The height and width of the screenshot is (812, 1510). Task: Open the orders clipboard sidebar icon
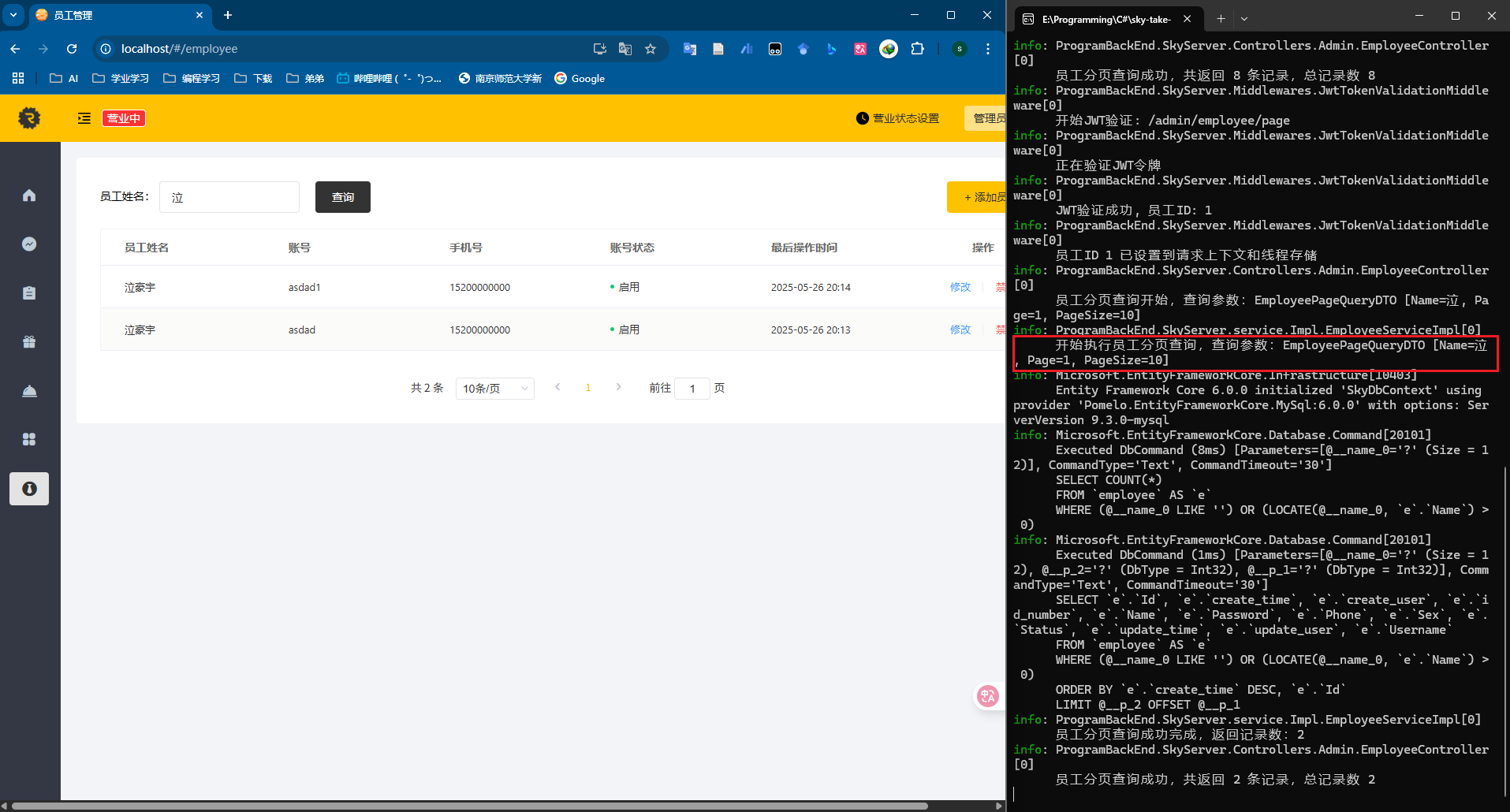[x=29, y=293]
